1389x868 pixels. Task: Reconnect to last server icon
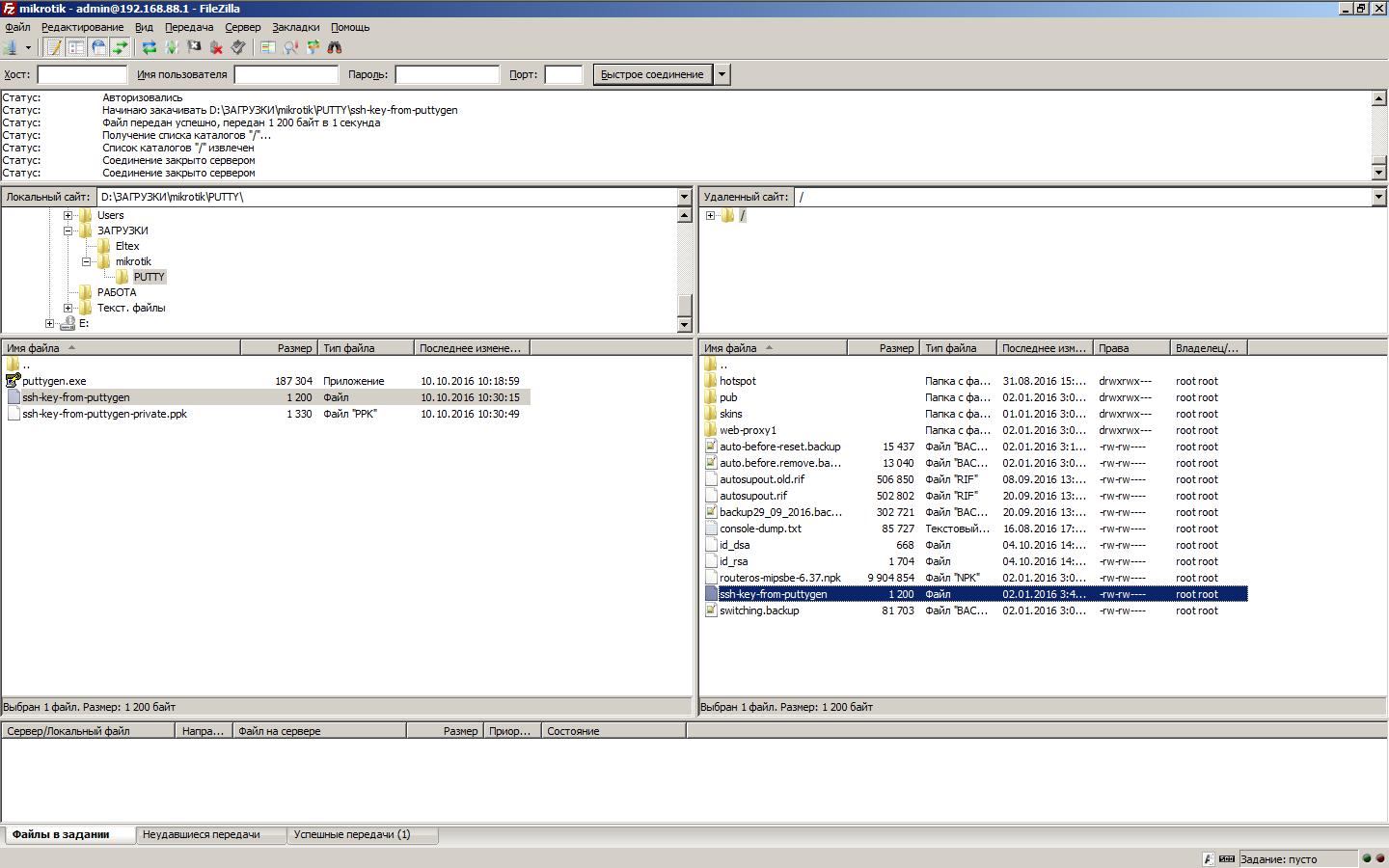point(238,47)
